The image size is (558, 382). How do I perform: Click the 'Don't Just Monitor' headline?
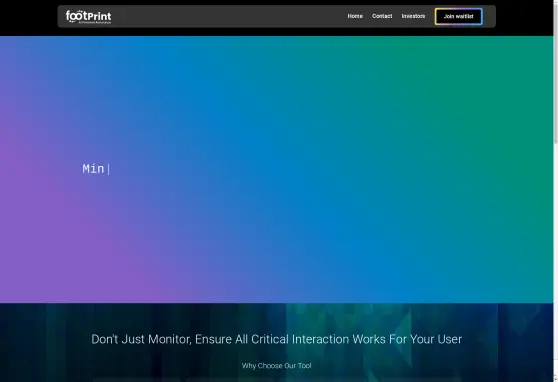click(x=277, y=339)
